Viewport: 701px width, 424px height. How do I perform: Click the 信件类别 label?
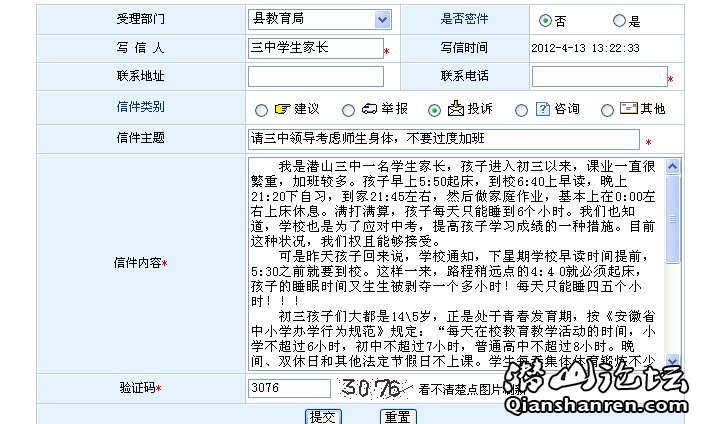click(140, 107)
